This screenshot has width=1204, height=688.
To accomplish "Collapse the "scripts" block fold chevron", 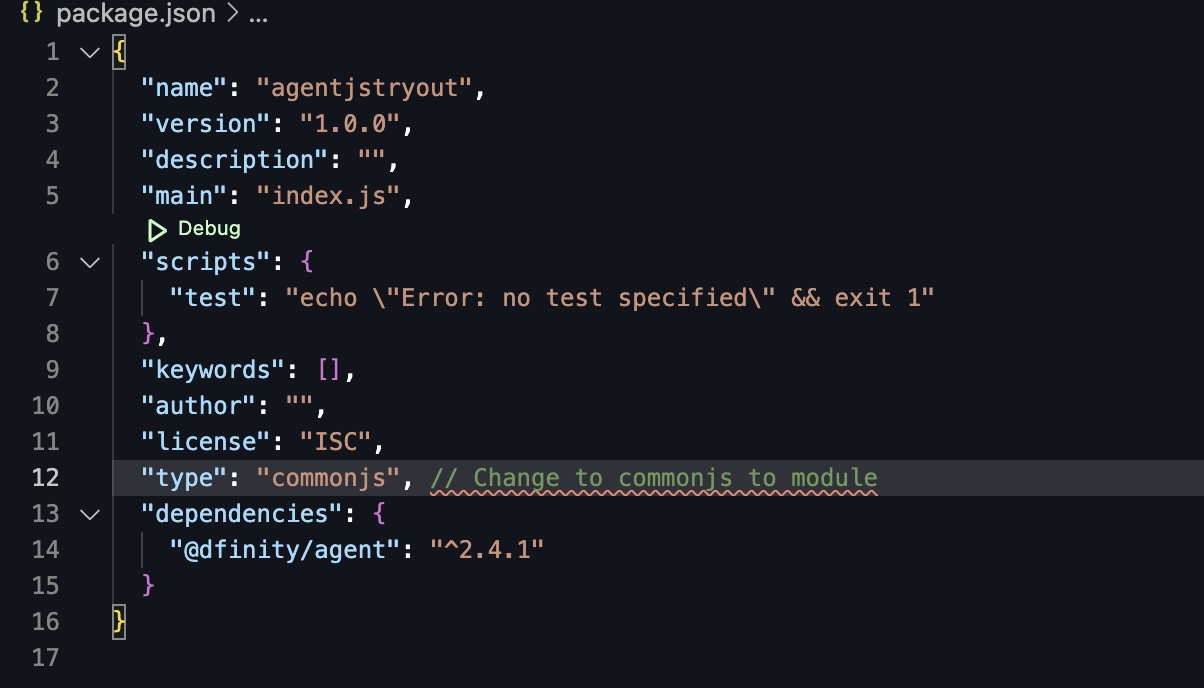I will coord(91,262).
